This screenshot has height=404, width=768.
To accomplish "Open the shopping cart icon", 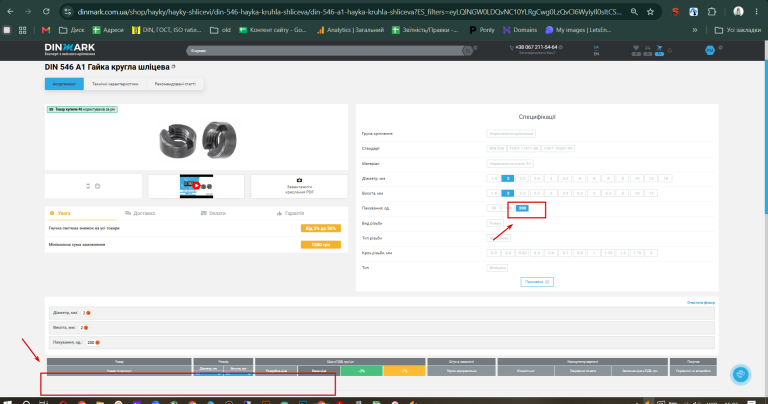I will click(659, 48).
